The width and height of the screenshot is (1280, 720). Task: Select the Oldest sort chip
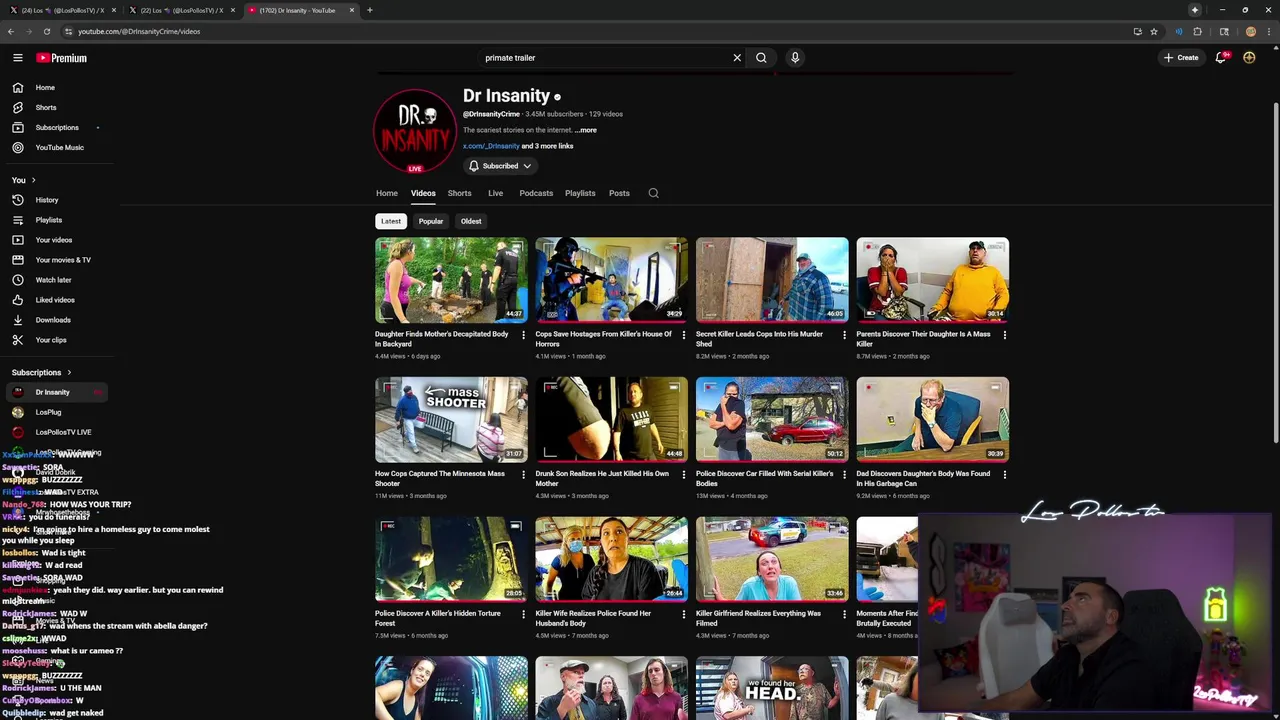click(x=471, y=221)
